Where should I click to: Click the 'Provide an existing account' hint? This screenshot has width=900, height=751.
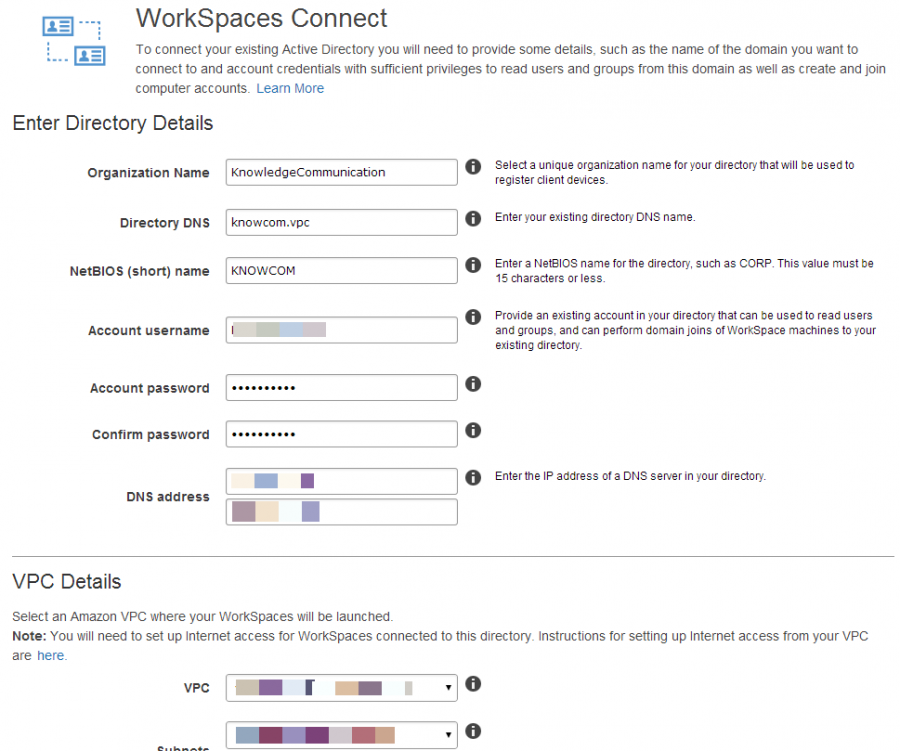click(685, 330)
